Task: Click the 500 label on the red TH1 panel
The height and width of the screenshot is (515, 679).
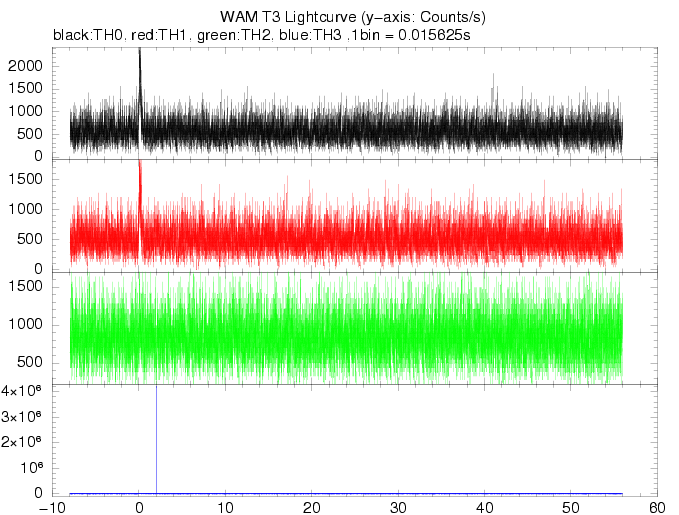Action: tap(30, 239)
